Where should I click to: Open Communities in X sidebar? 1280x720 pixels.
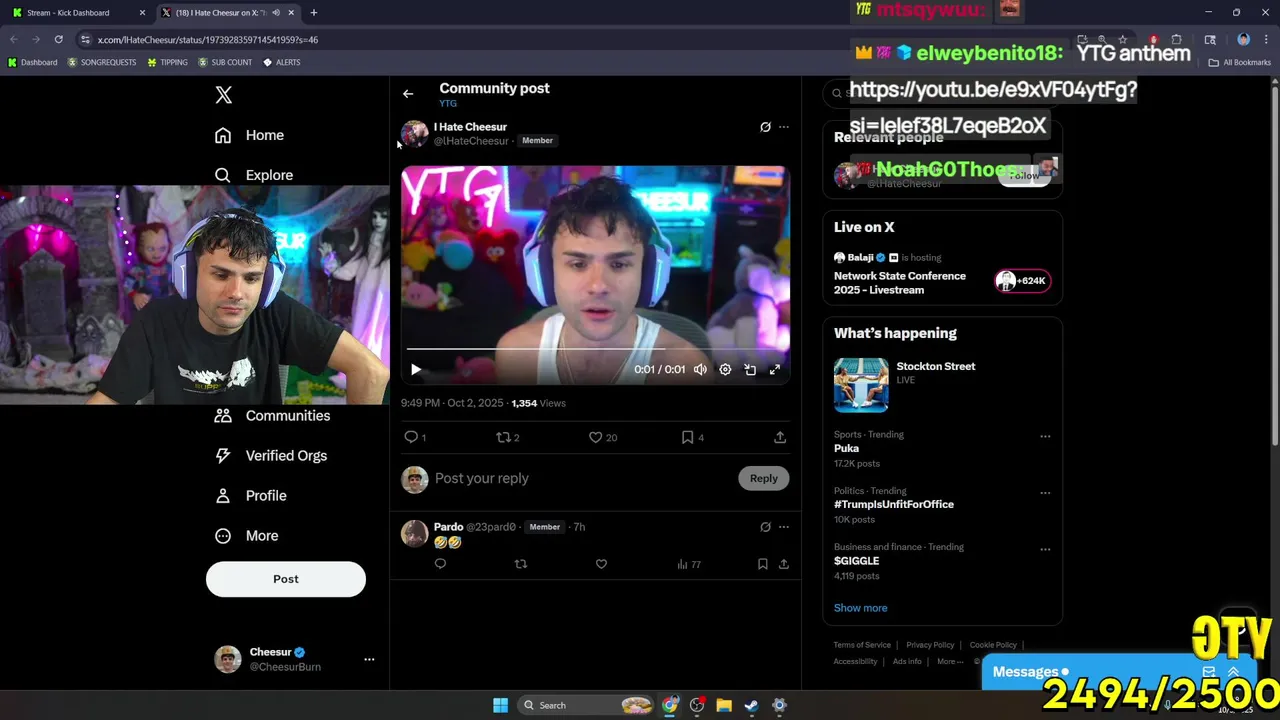click(x=272, y=416)
